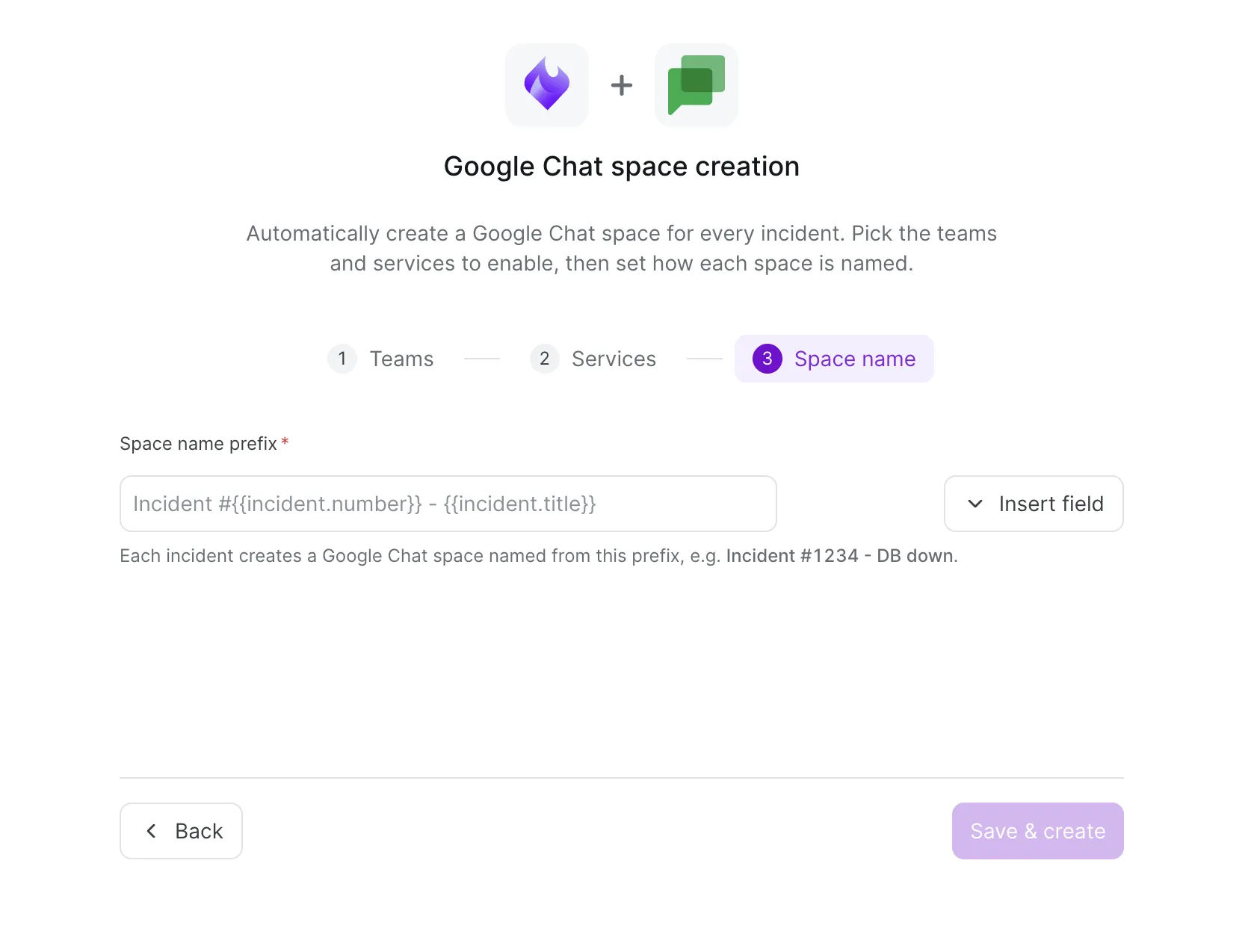Click Save & create button

pos(1038,831)
